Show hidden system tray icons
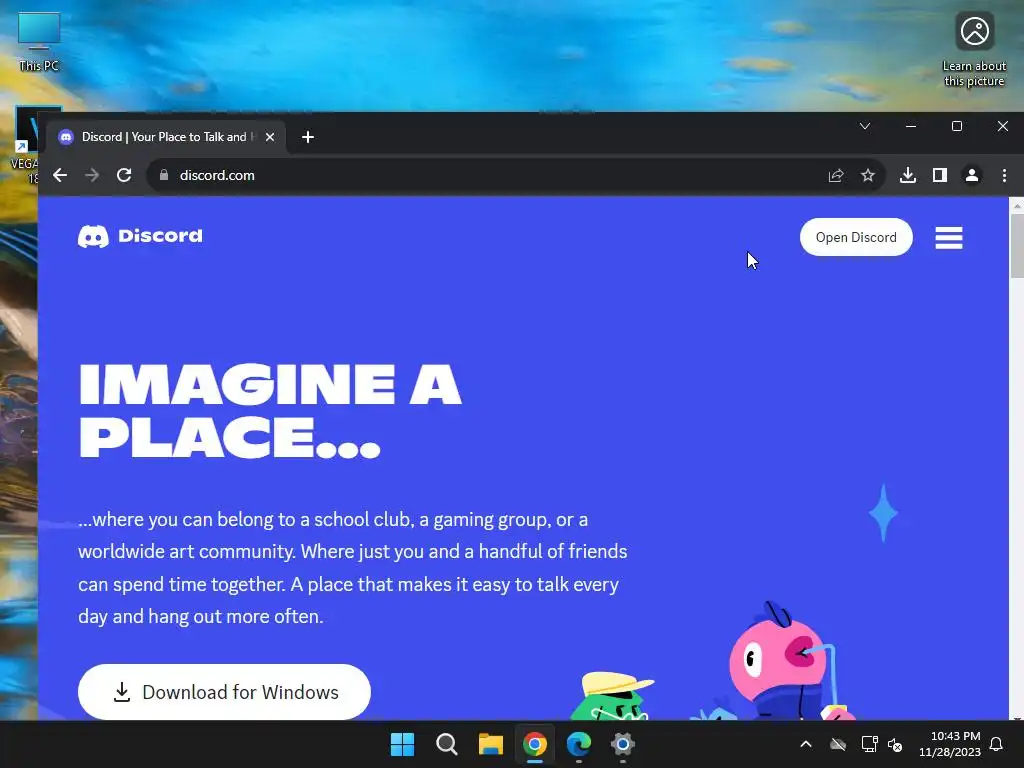This screenshot has height=768, width=1024. pos(806,744)
